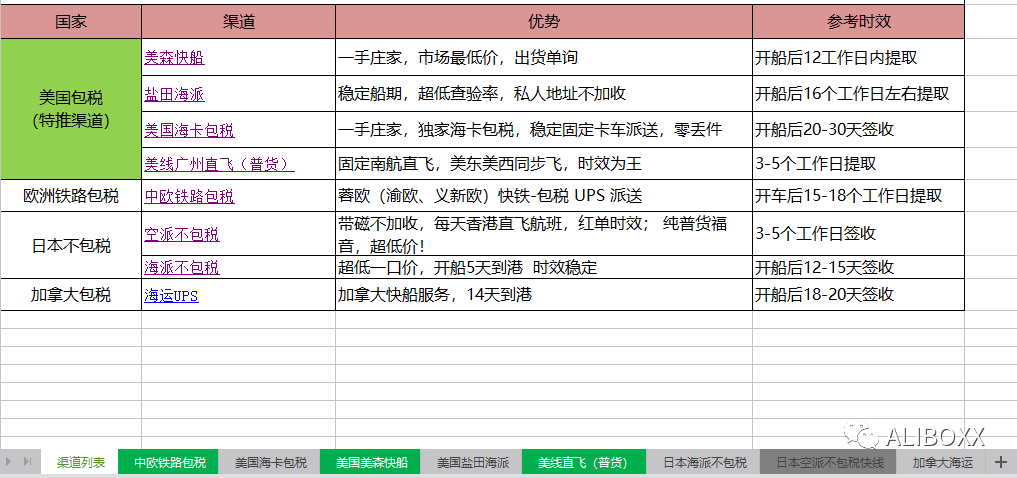Select cell 超低一口价，开船5天到港 时效稳定
This screenshot has height=478, width=1017.
544,267
